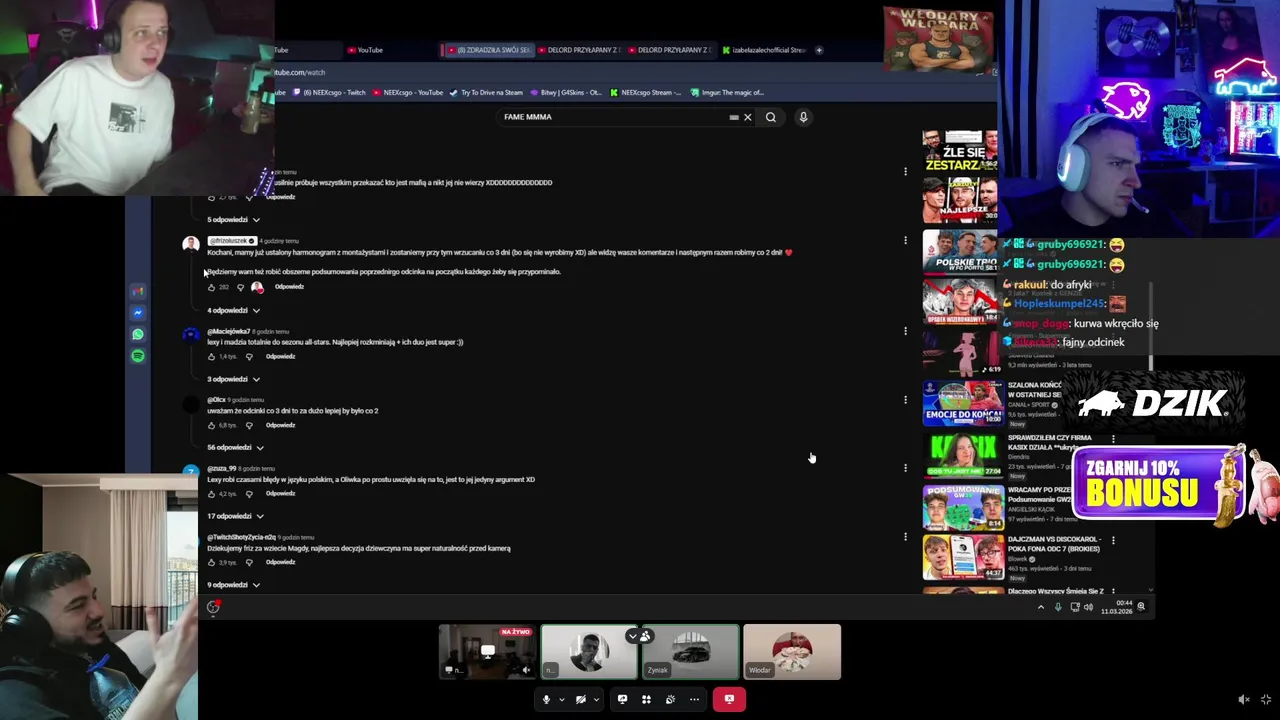Like the @Maciejówka7 comment
This screenshot has width=1280, height=720.
pos(211,356)
